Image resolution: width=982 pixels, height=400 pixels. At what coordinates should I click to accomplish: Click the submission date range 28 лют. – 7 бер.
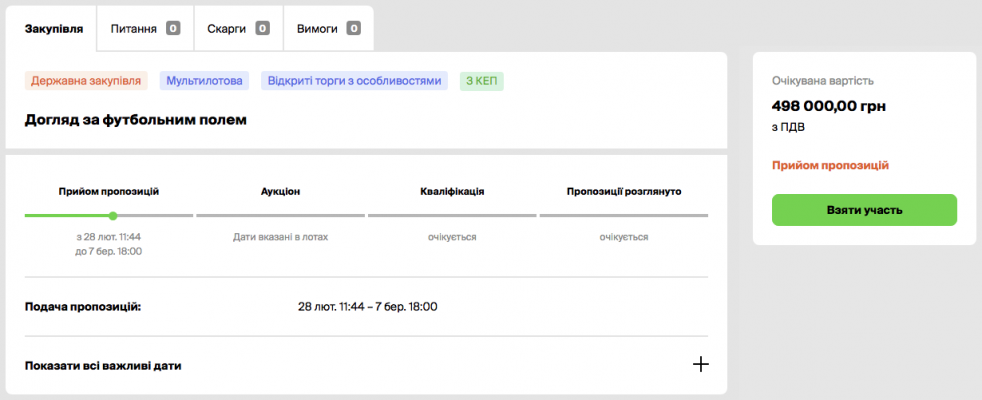point(367,306)
